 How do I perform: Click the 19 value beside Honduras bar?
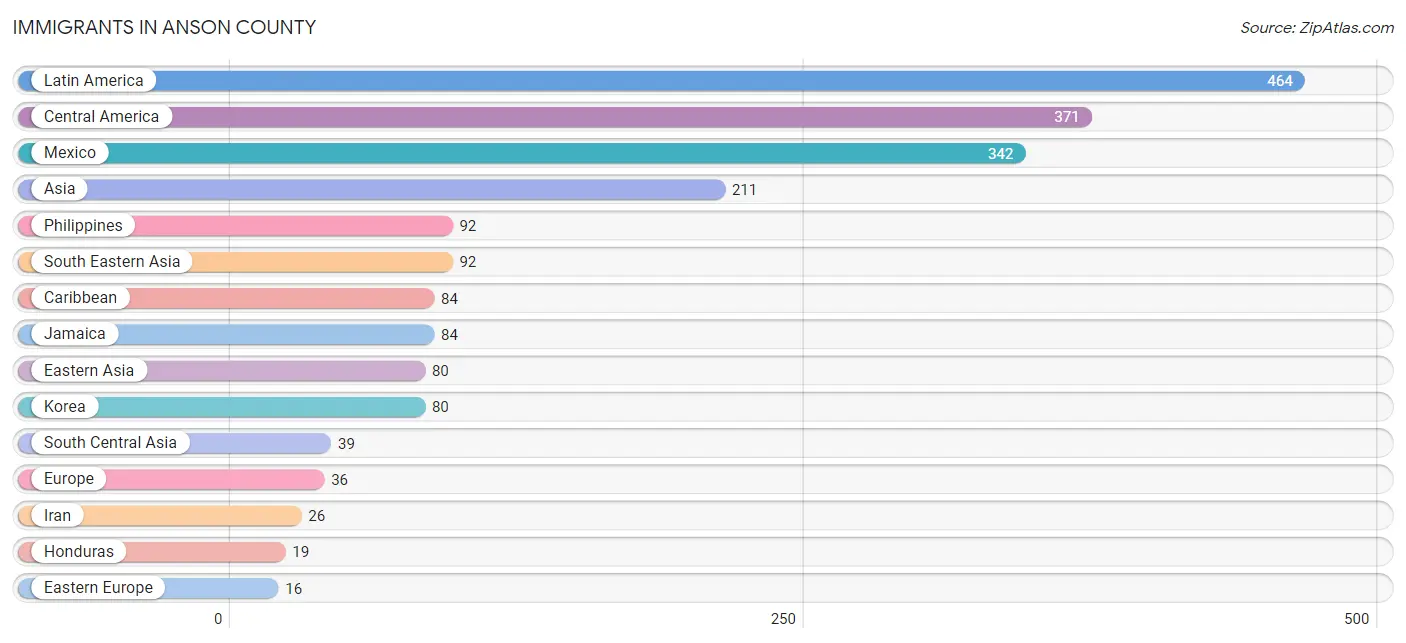click(301, 552)
